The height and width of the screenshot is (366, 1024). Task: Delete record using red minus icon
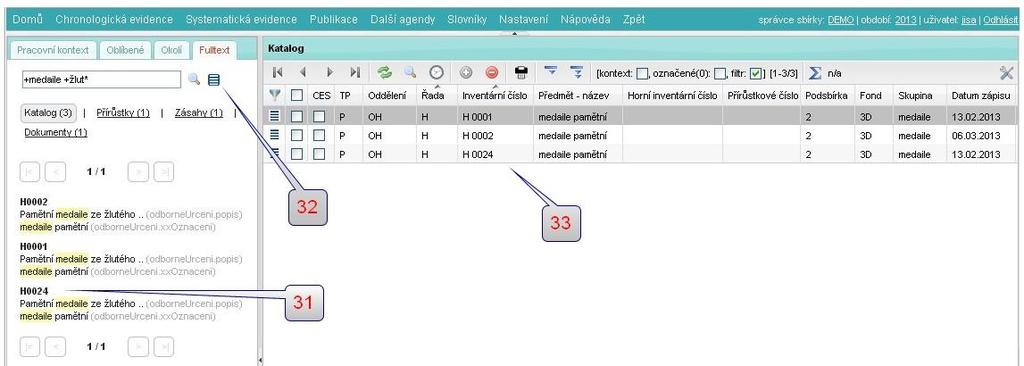492,73
